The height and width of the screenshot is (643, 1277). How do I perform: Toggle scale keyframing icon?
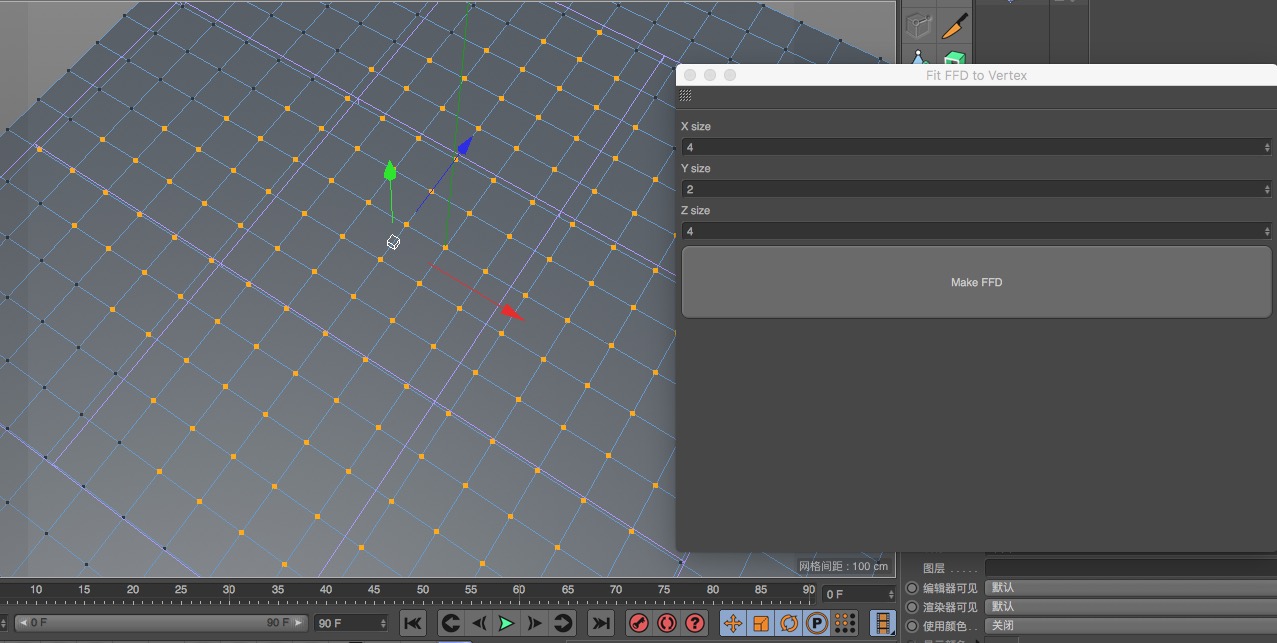tap(762, 623)
